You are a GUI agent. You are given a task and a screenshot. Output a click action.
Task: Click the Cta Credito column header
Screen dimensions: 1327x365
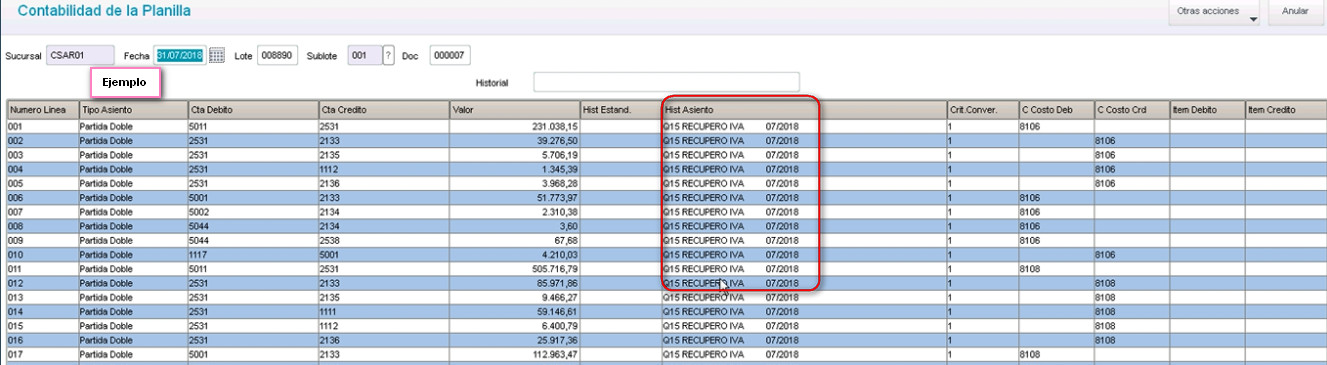384,109
